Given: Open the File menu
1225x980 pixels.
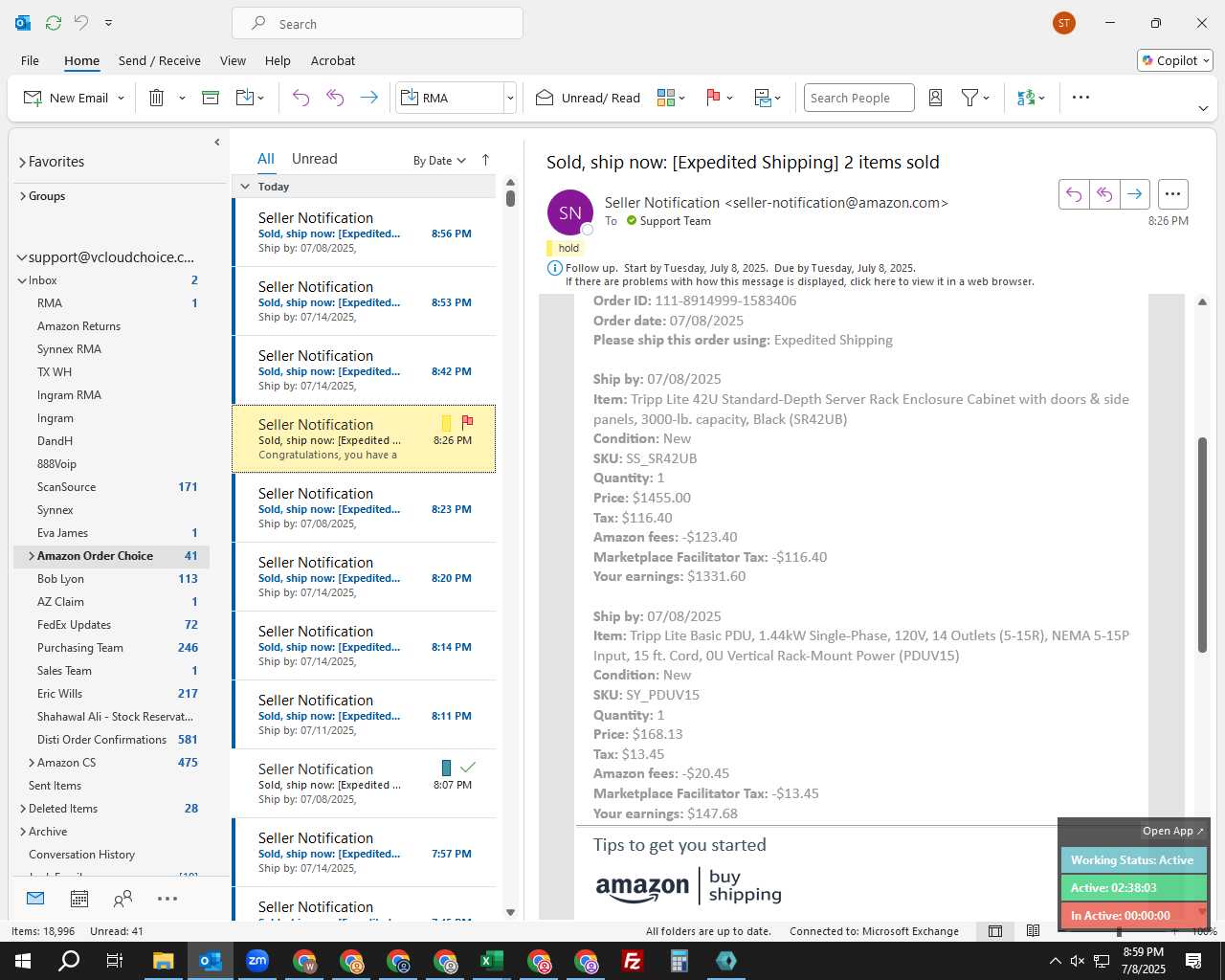Looking at the screenshot, I should pos(30,60).
